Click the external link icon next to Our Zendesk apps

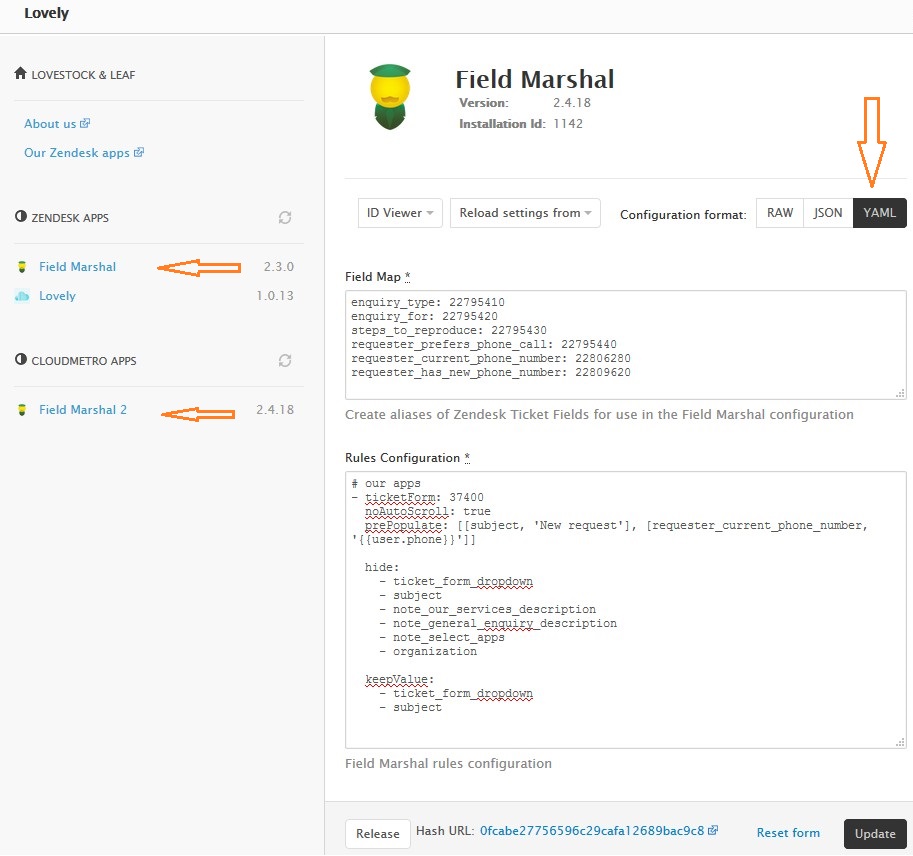(x=139, y=153)
